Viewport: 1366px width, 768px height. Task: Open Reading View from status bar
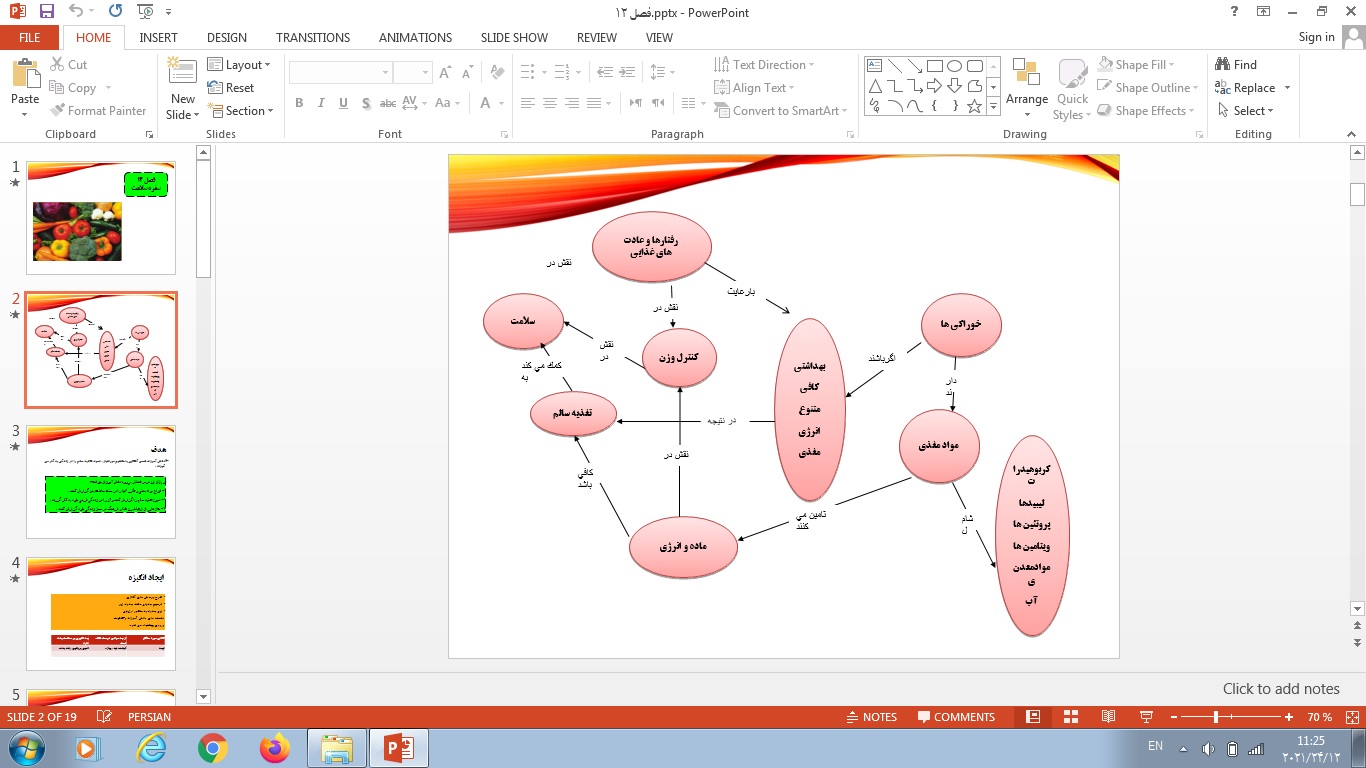click(x=1108, y=717)
